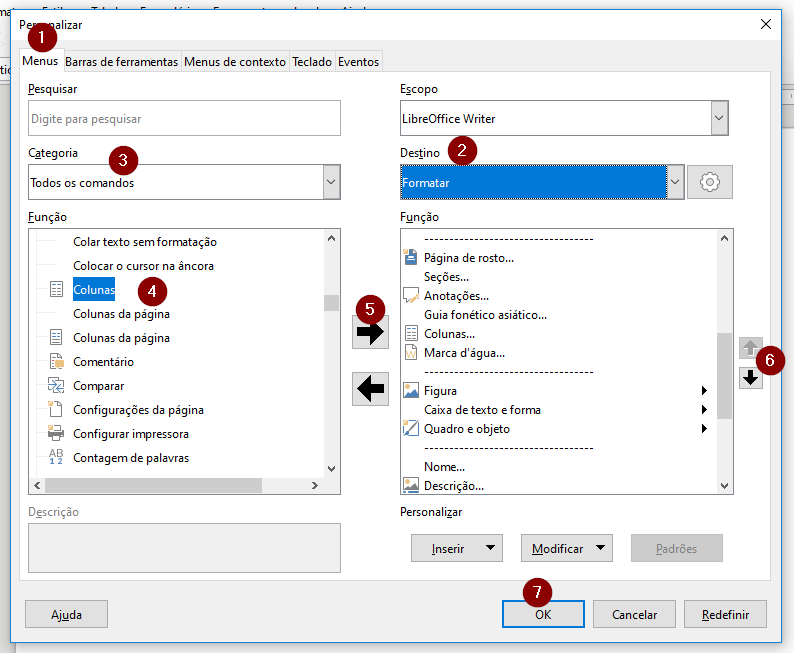Select Configurar impressora printer icon entry
The image size is (794, 653).
[x=56, y=434]
